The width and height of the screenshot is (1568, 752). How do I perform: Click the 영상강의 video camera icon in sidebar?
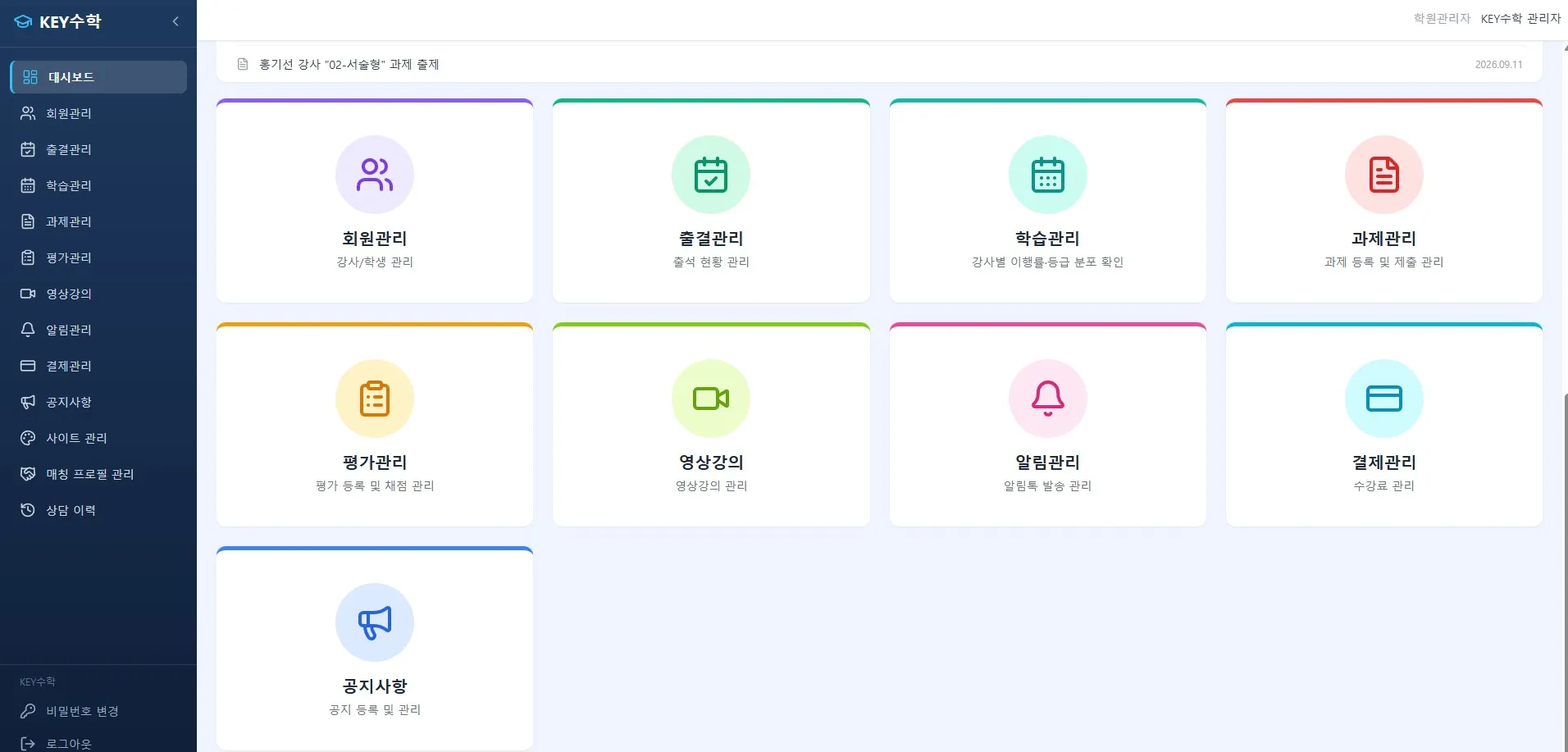[28, 294]
